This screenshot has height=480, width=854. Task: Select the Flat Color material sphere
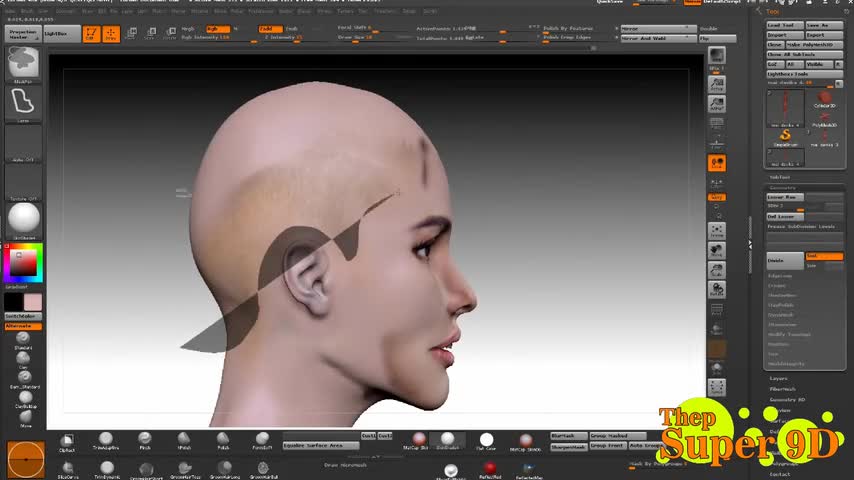(486, 441)
